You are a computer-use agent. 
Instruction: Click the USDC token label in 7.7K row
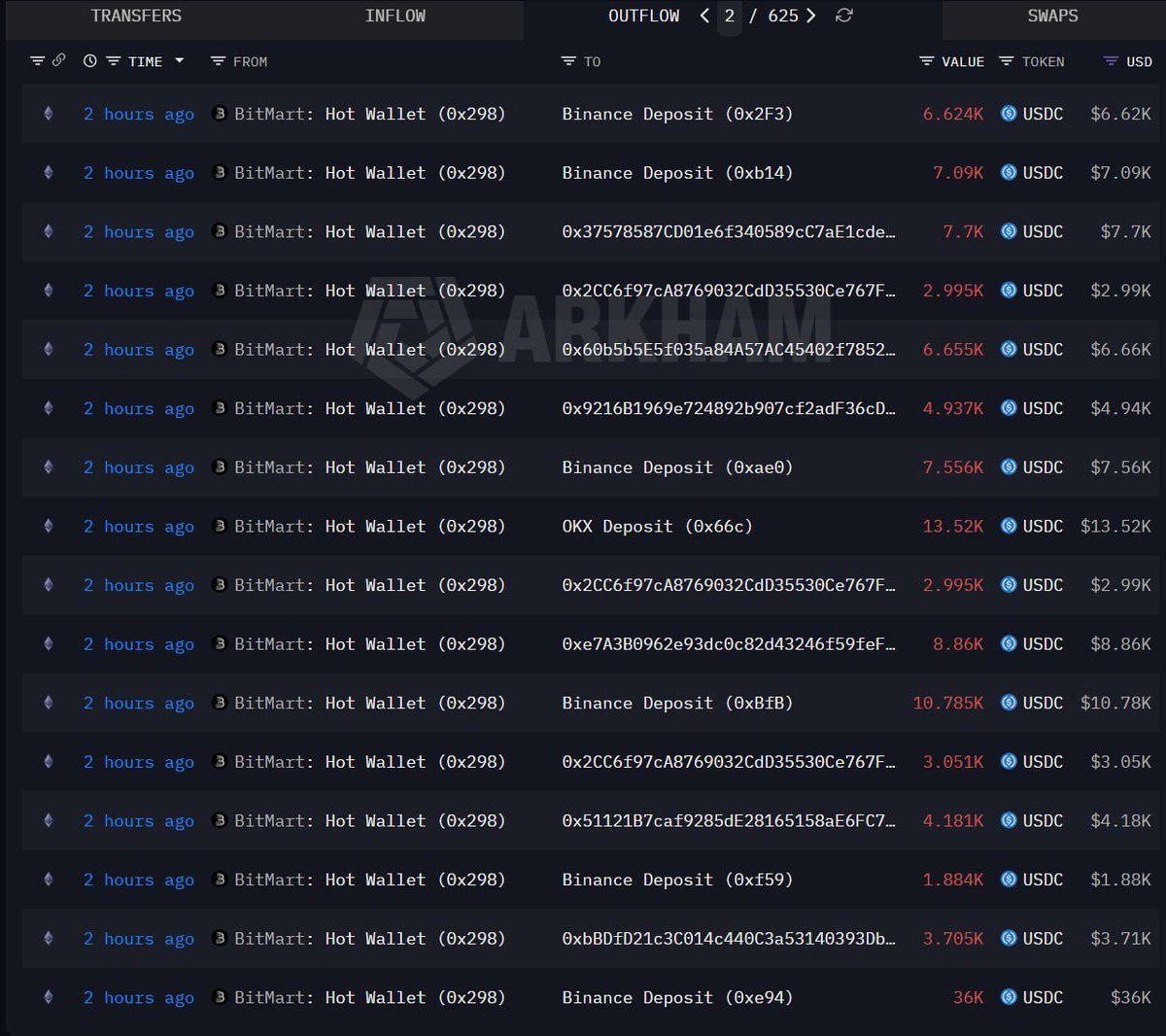click(x=1043, y=231)
